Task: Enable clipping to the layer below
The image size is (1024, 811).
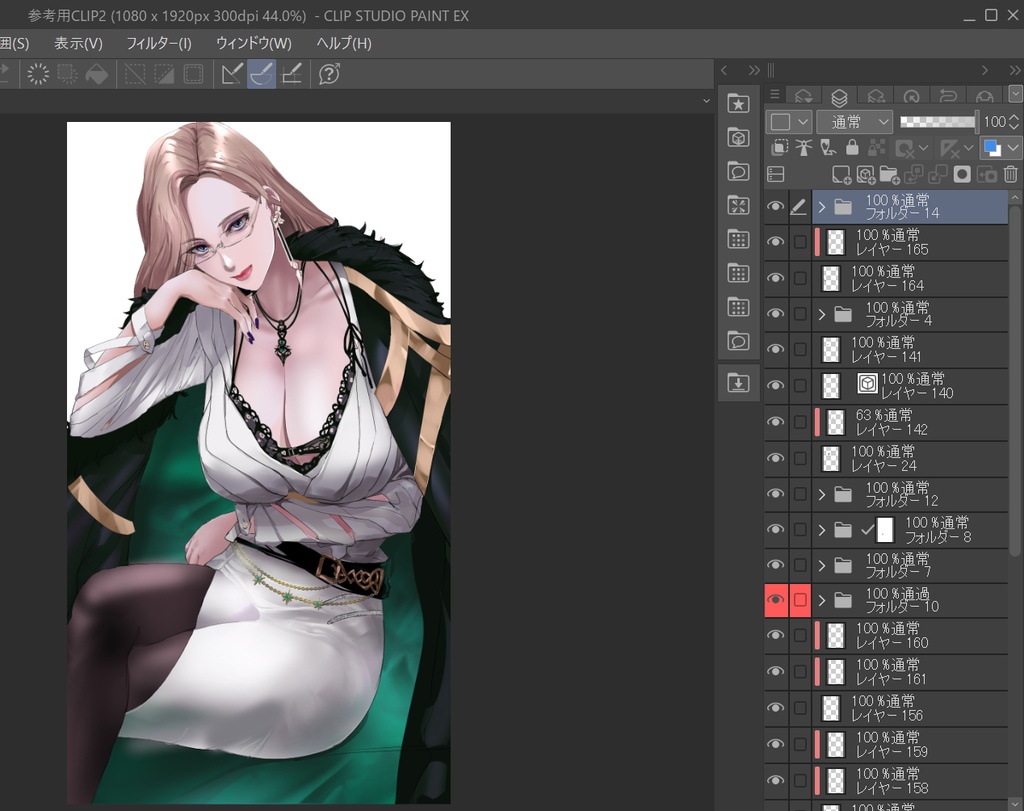Action: click(781, 147)
